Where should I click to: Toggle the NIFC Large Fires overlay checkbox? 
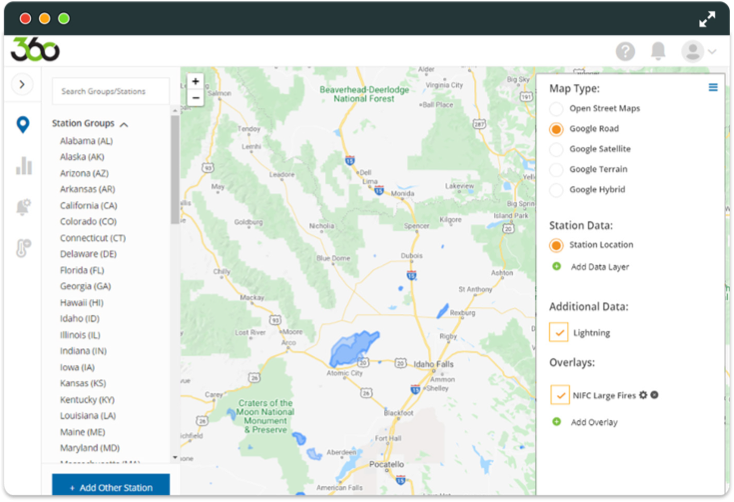[x=559, y=394]
